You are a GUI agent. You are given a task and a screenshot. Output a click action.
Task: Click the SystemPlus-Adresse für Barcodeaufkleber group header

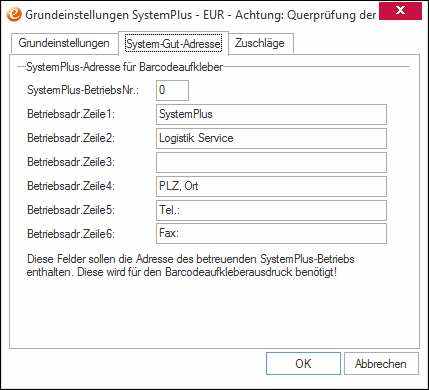(124, 67)
